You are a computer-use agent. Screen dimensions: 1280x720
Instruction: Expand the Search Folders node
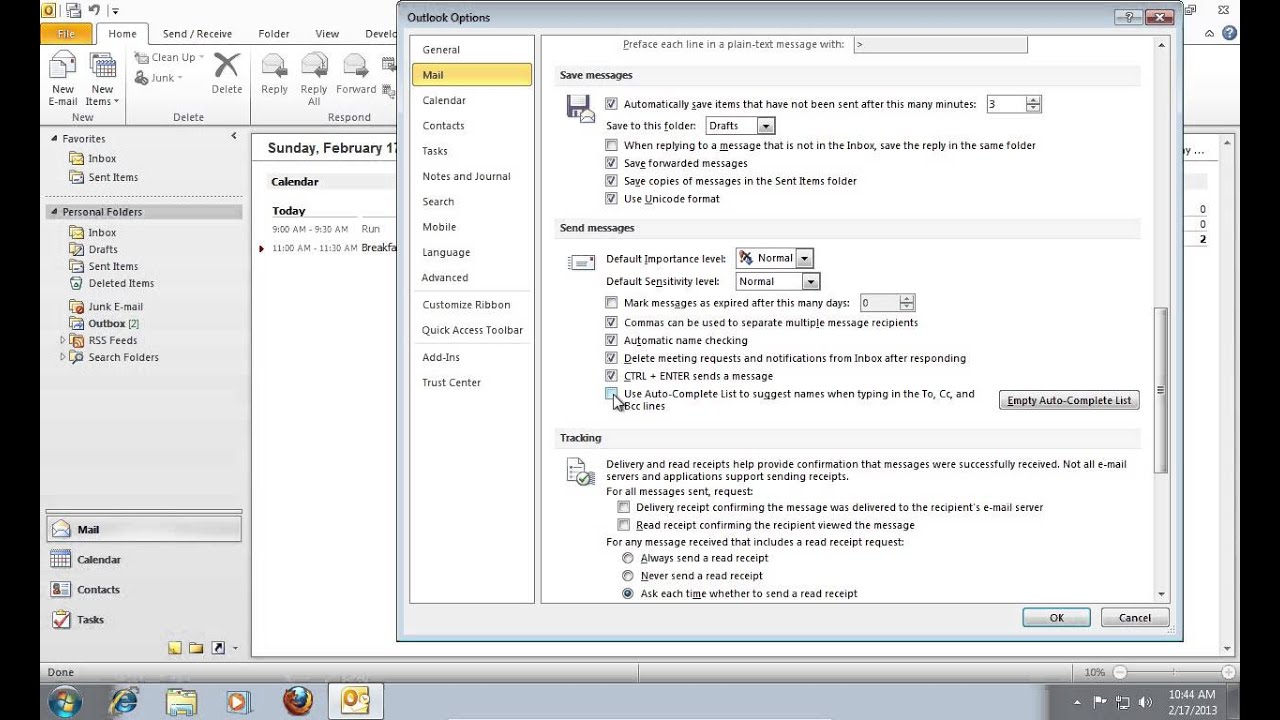pos(63,357)
